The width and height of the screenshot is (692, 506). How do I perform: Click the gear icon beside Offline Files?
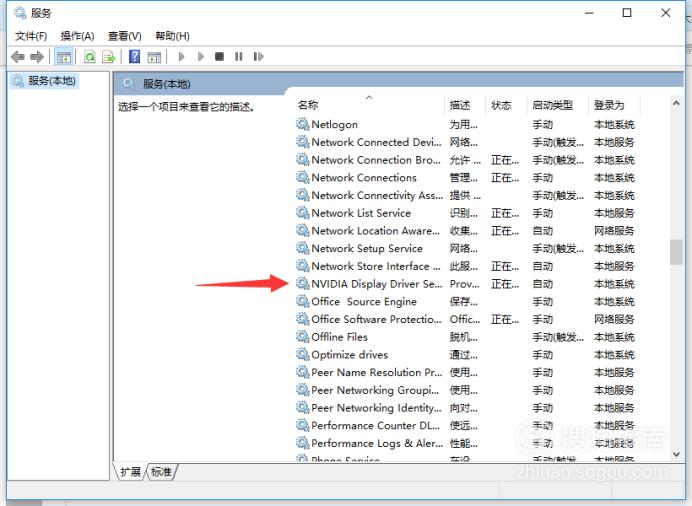coord(302,337)
